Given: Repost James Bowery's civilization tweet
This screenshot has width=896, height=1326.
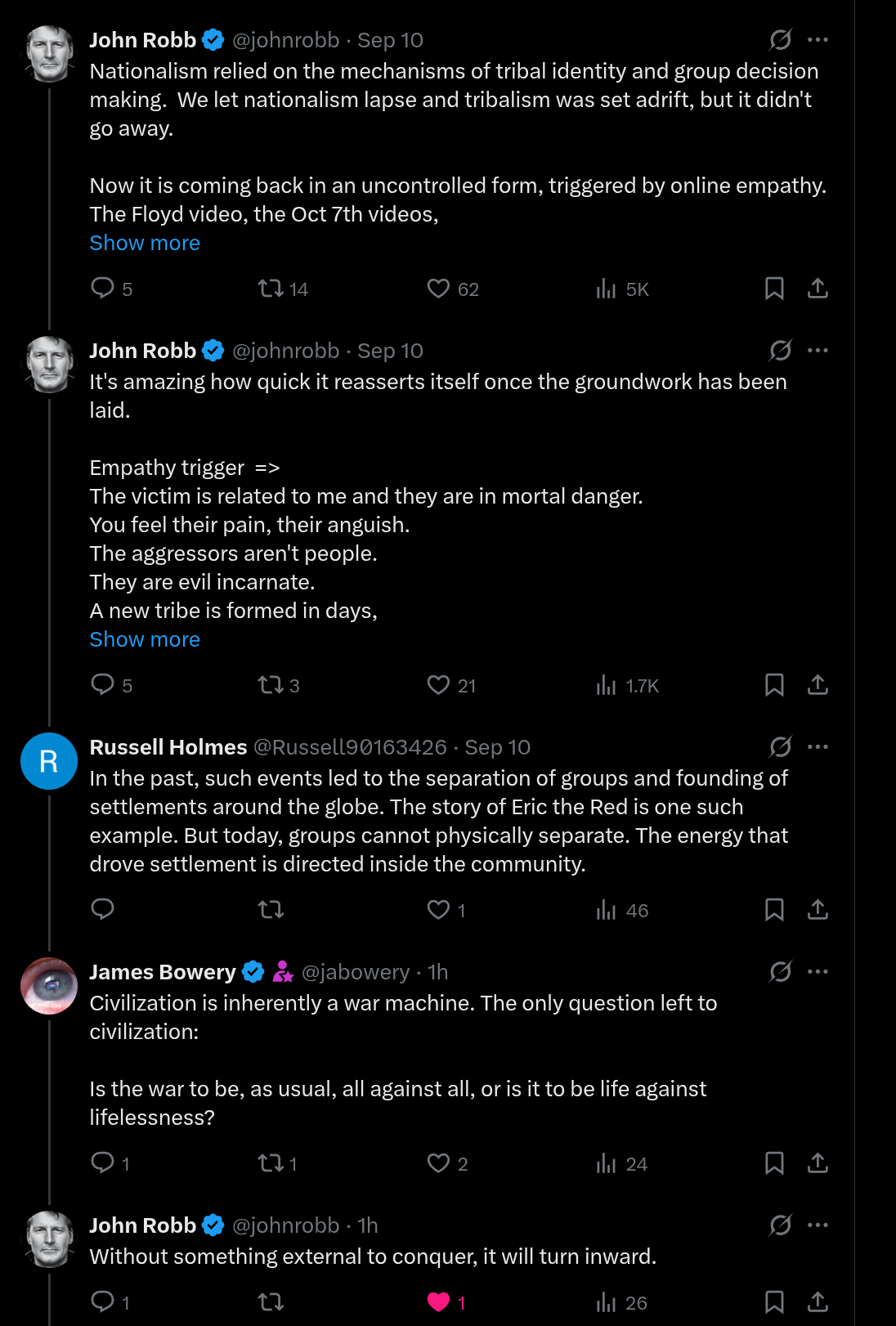Looking at the screenshot, I should pos(271,1163).
